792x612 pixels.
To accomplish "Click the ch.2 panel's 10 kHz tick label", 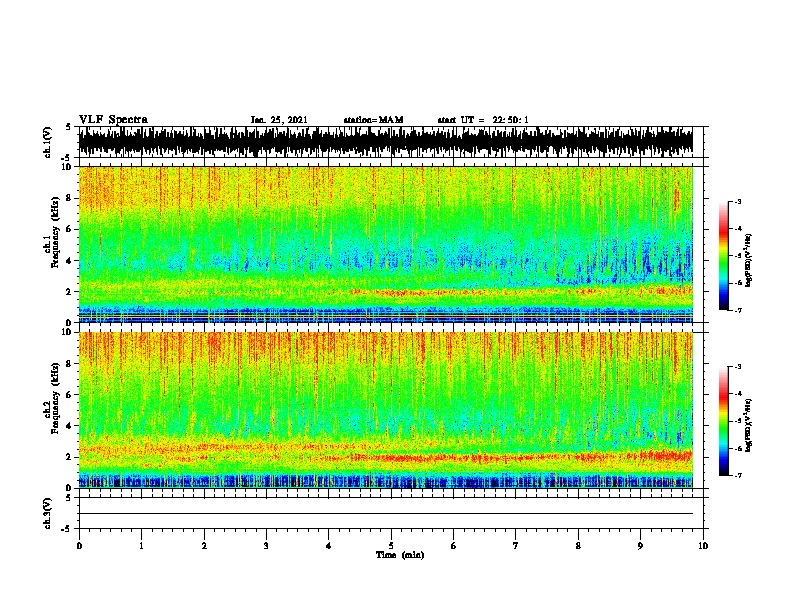I will point(67,332).
